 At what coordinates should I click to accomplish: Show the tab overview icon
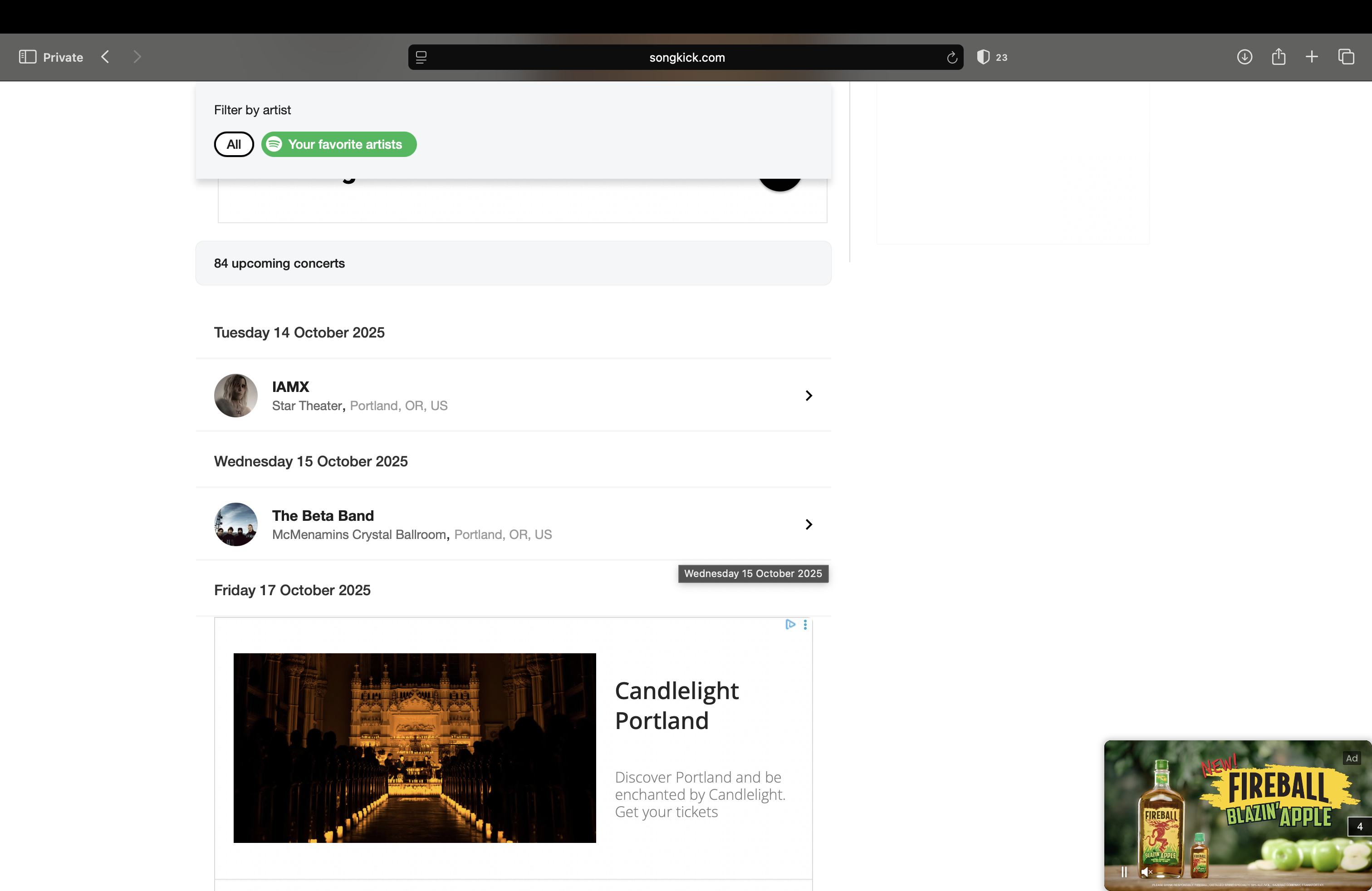tap(1346, 57)
